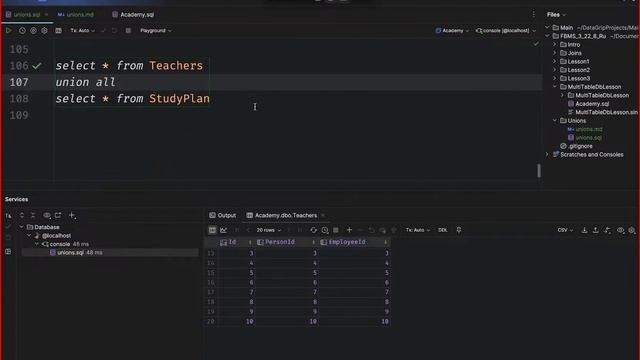Switch to the Academy.sql editor tab
Viewport: 640px width, 360px height.
[133, 15]
